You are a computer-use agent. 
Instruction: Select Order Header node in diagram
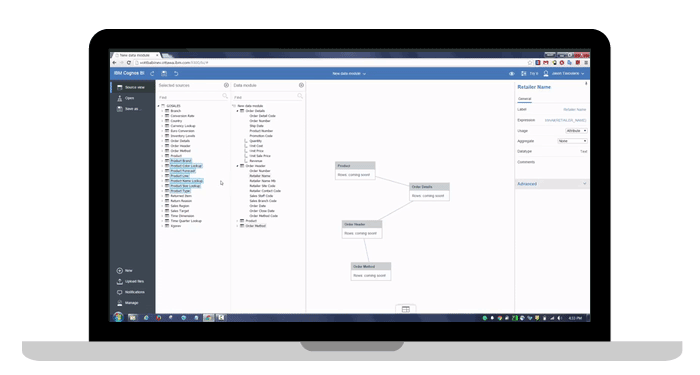[362, 229]
